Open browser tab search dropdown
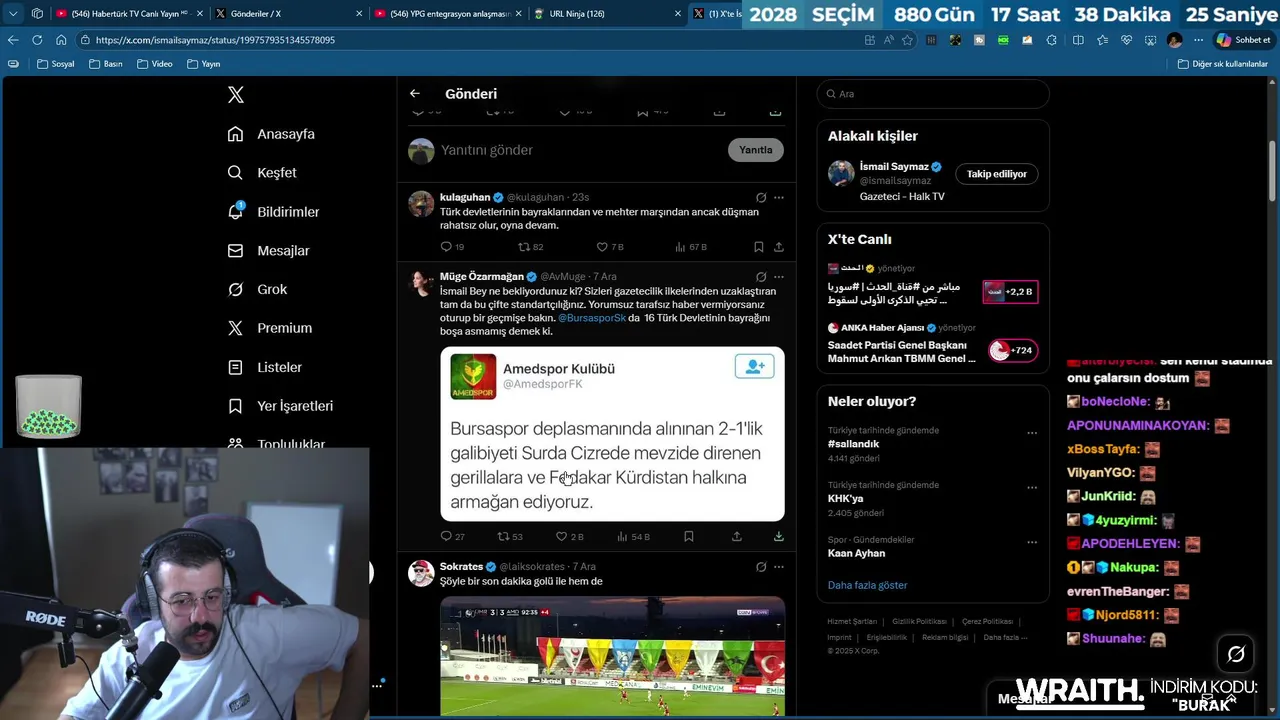This screenshot has width=1280, height=720. (x=13, y=14)
